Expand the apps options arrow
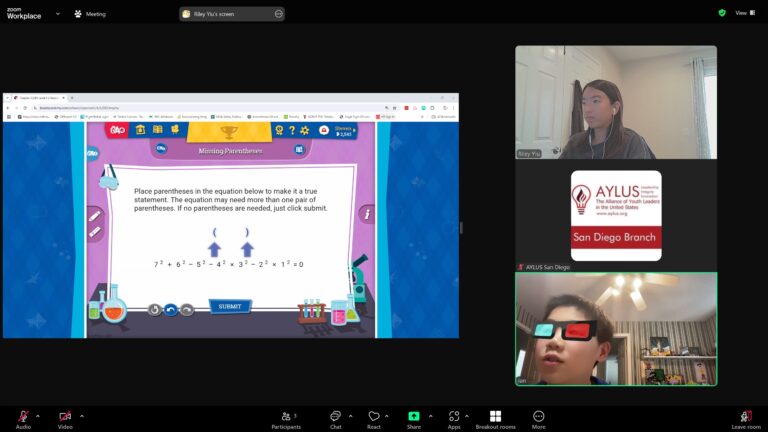The width and height of the screenshot is (768, 432). (467, 416)
